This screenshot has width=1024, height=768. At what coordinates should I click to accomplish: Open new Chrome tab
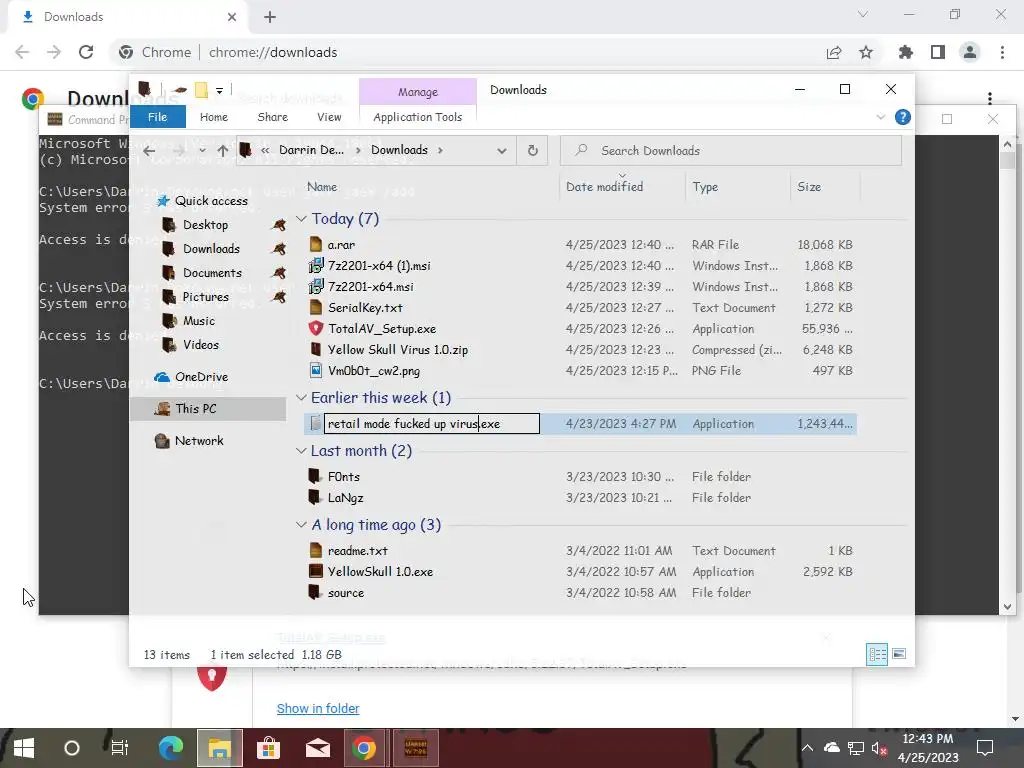(x=270, y=17)
